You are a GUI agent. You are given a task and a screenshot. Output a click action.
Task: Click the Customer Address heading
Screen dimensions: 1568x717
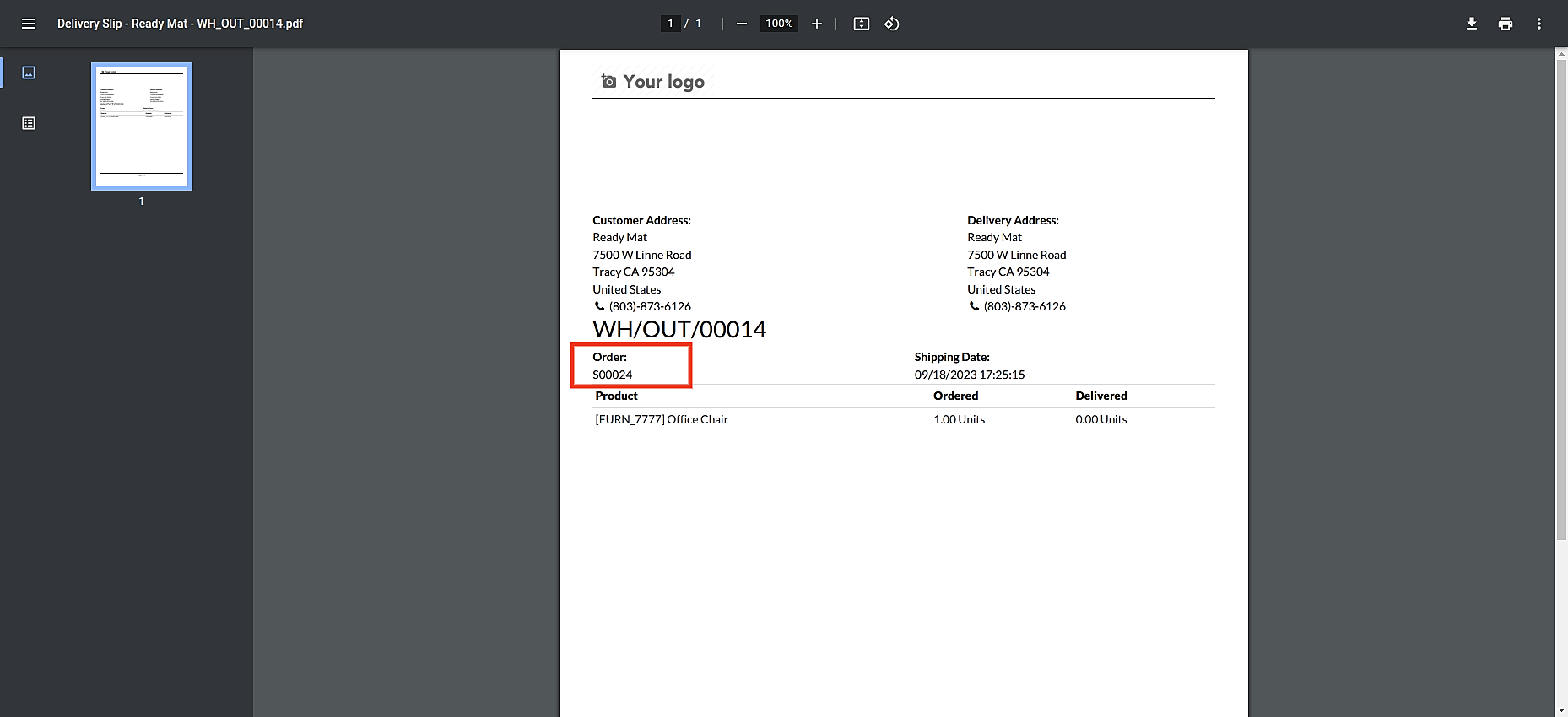(641, 220)
